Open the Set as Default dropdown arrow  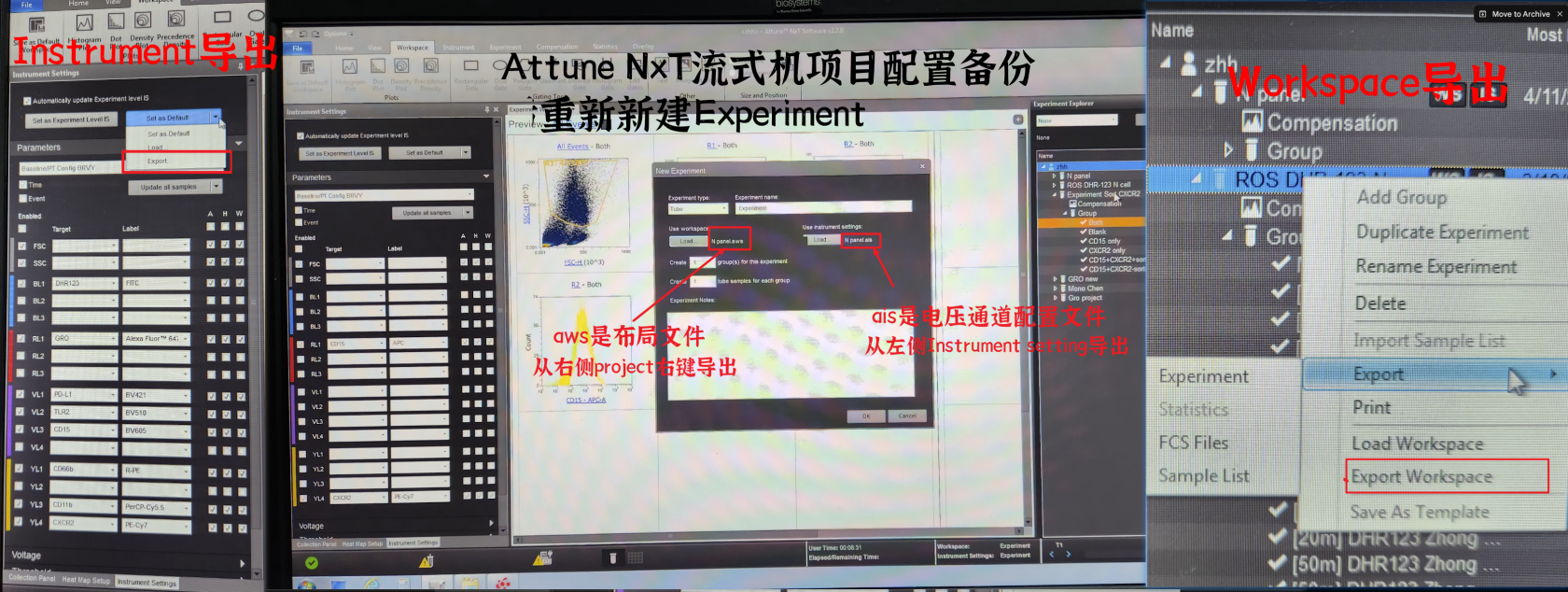click(216, 118)
